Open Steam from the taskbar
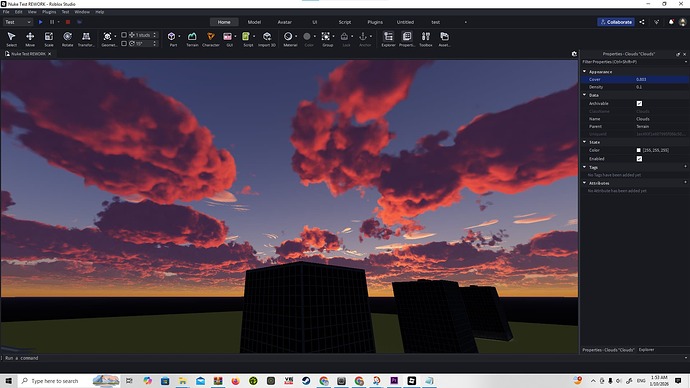Image resolution: width=690 pixels, height=388 pixels. (306, 381)
